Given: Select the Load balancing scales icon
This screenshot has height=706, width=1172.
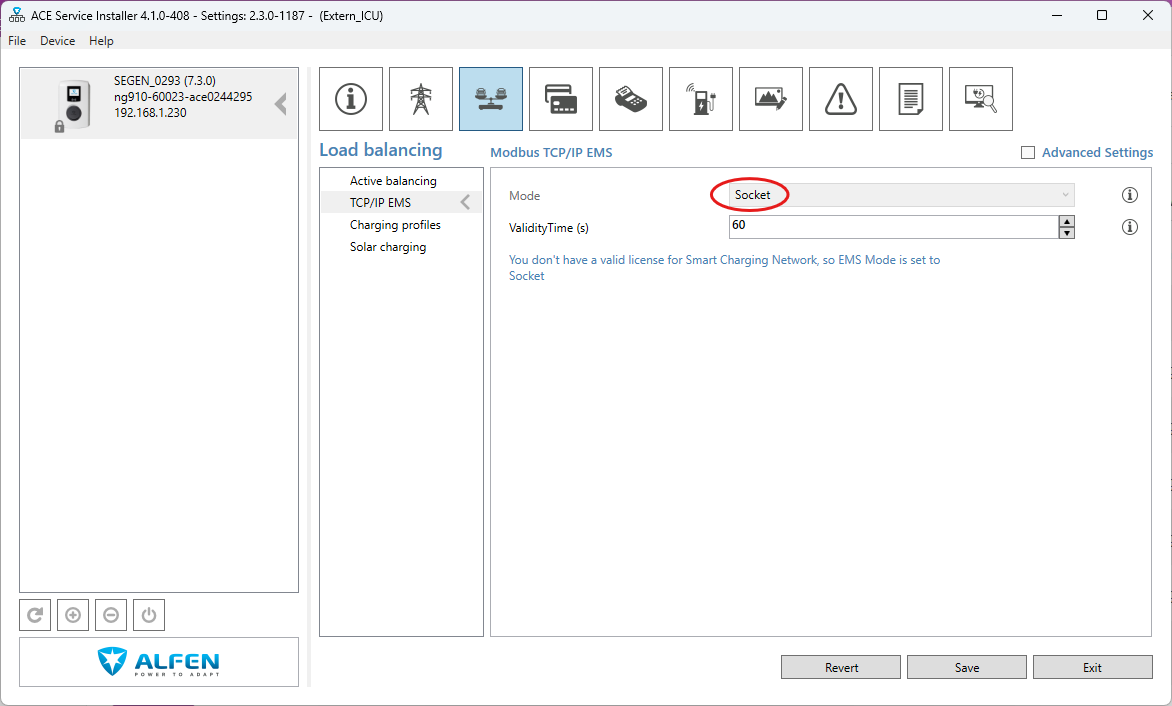Looking at the screenshot, I should click(491, 99).
